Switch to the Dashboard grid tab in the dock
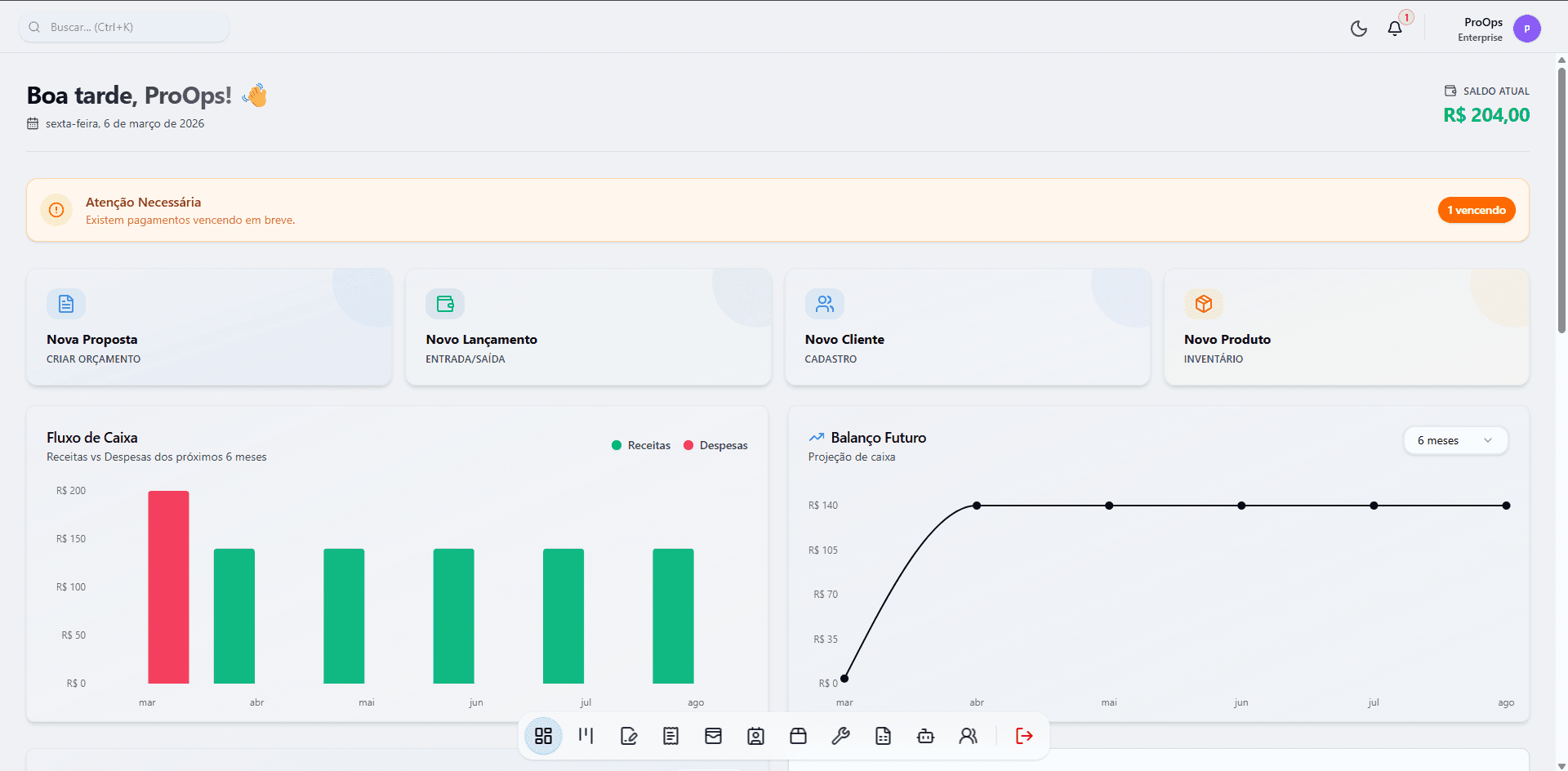Screen dimensions: 1568x771 tap(543, 736)
